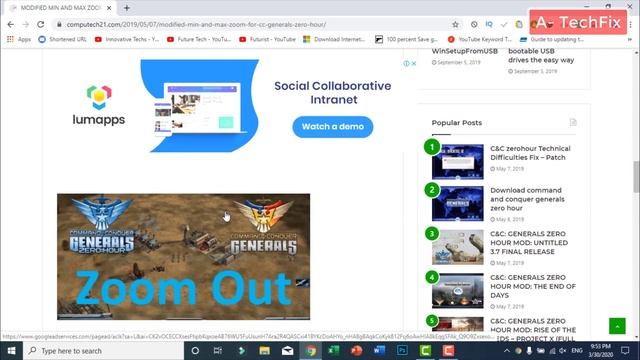Screen dimensions: 640x360
Task: Click the ad info icon
Action: pos(406,63)
